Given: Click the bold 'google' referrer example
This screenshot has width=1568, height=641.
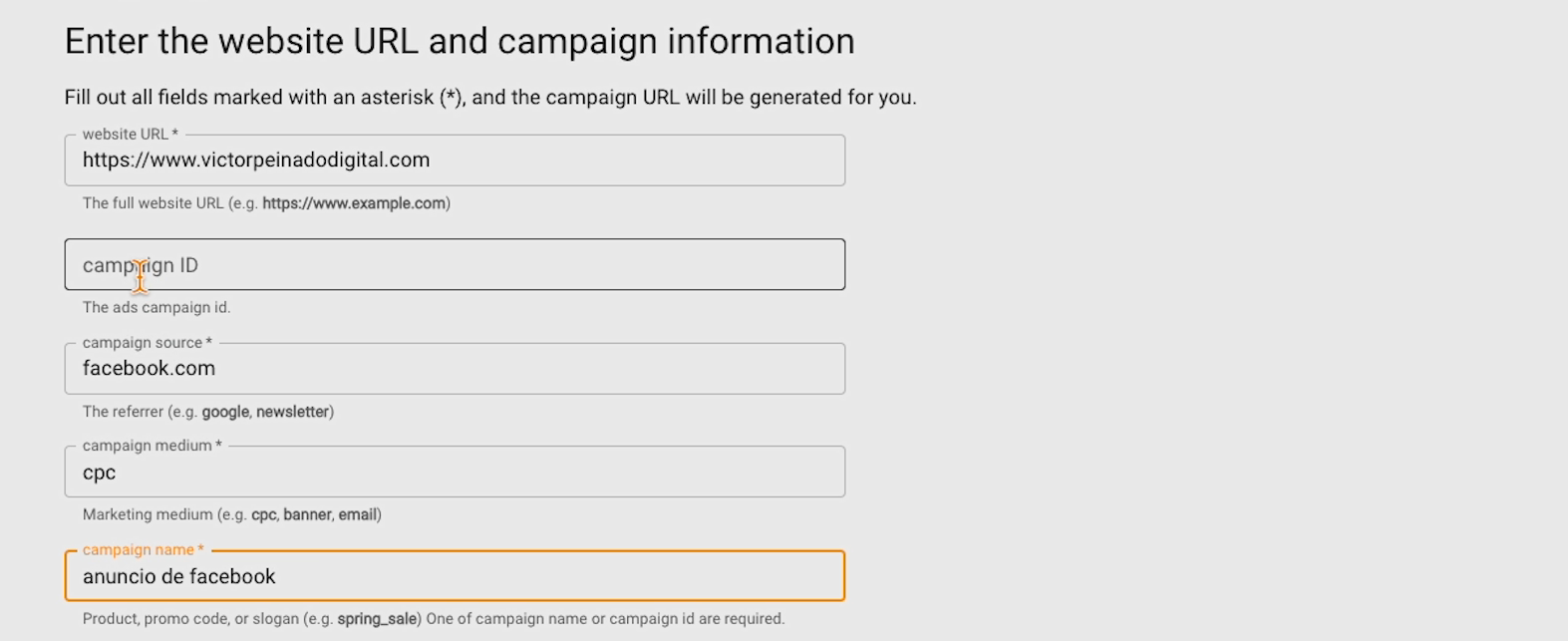Looking at the screenshot, I should tap(225, 412).
